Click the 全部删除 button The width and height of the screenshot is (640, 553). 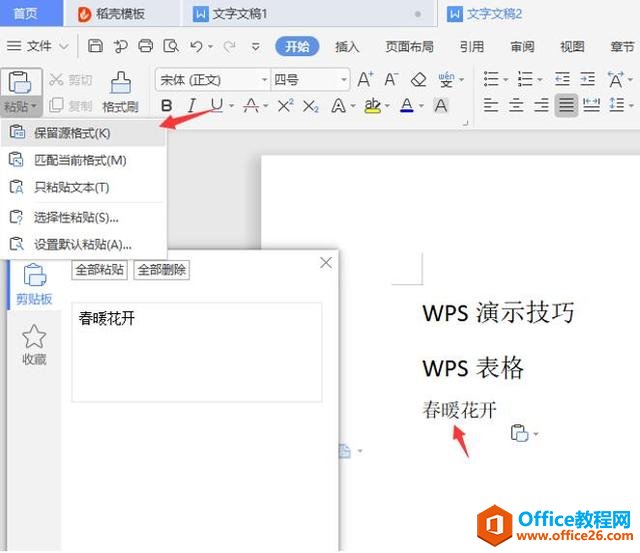[x=162, y=270]
